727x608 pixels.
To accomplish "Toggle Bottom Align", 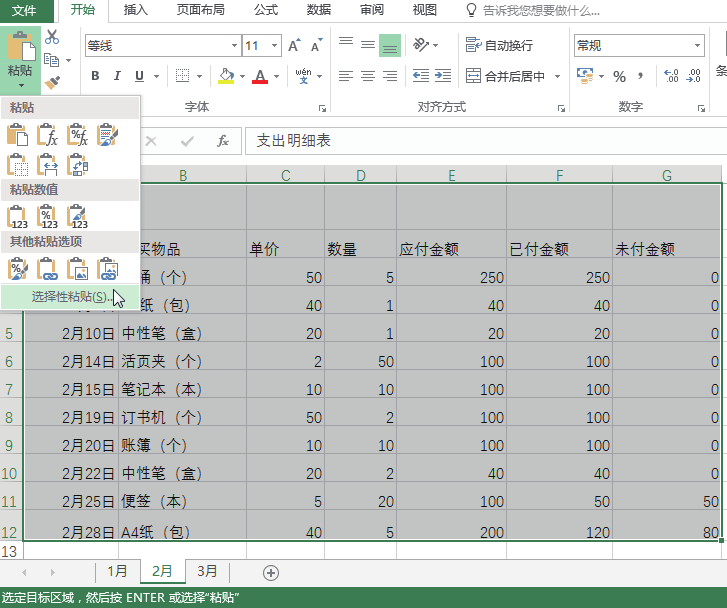I will (390, 45).
